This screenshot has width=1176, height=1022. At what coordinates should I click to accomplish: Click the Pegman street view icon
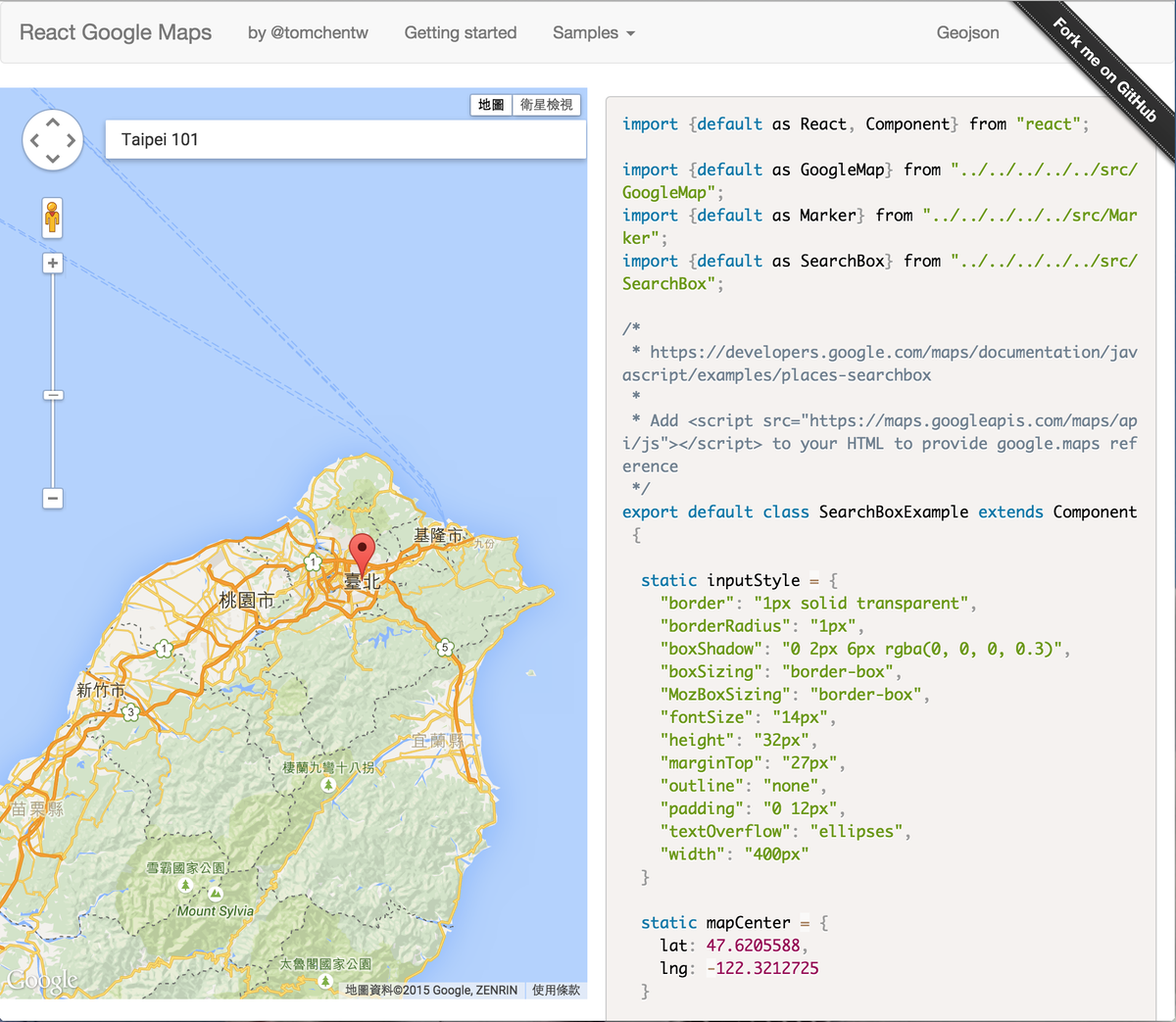(x=52, y=218)
